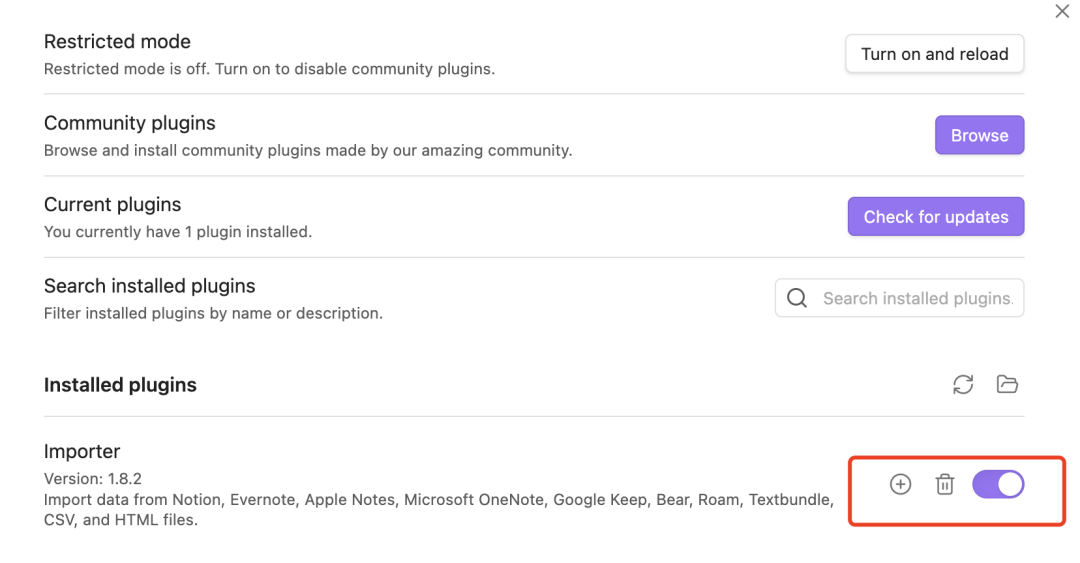Viewport: 1080px width, 563px height.
Task: Uninstall Importer with the trash icon
Action: tap(944, 485)
